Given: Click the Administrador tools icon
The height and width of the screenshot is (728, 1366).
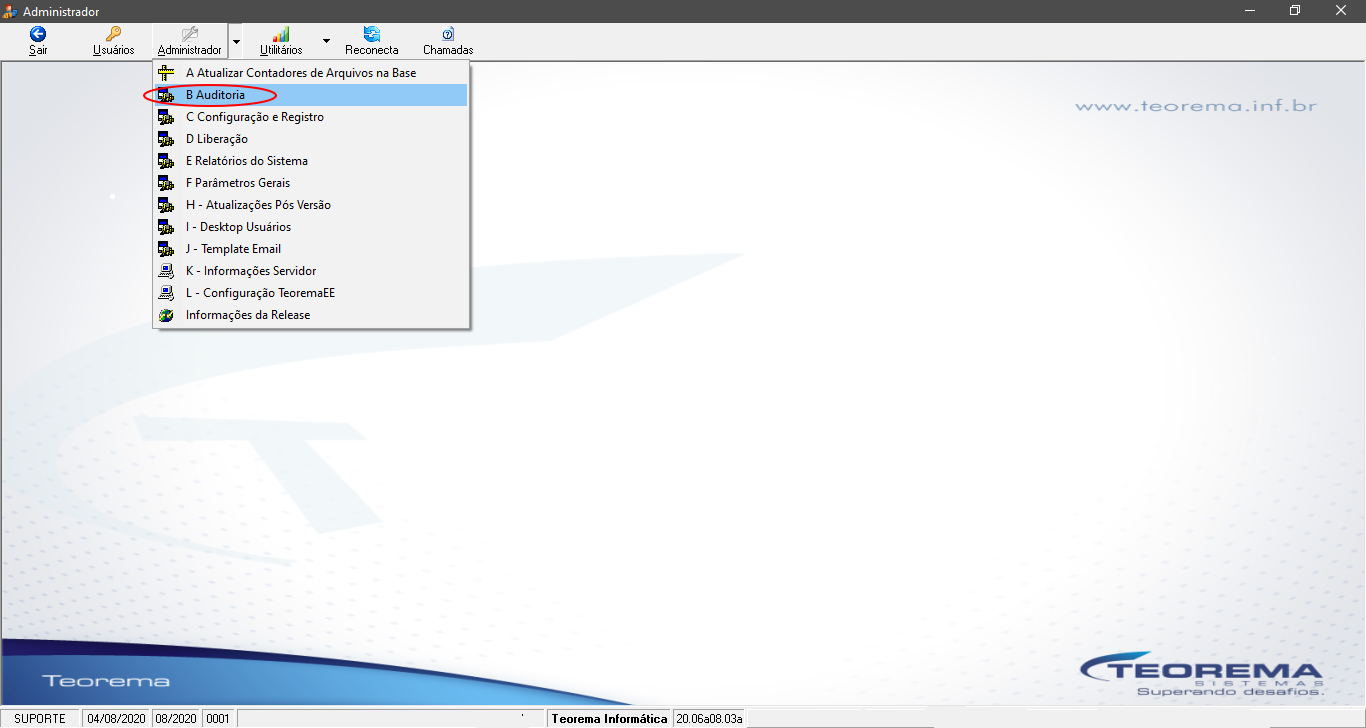Looking at the screenshot, I should point(189,34).
